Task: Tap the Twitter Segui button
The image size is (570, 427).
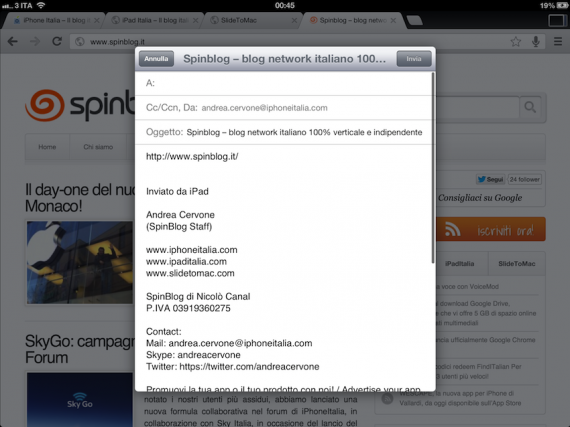Action: pos(490,179)
